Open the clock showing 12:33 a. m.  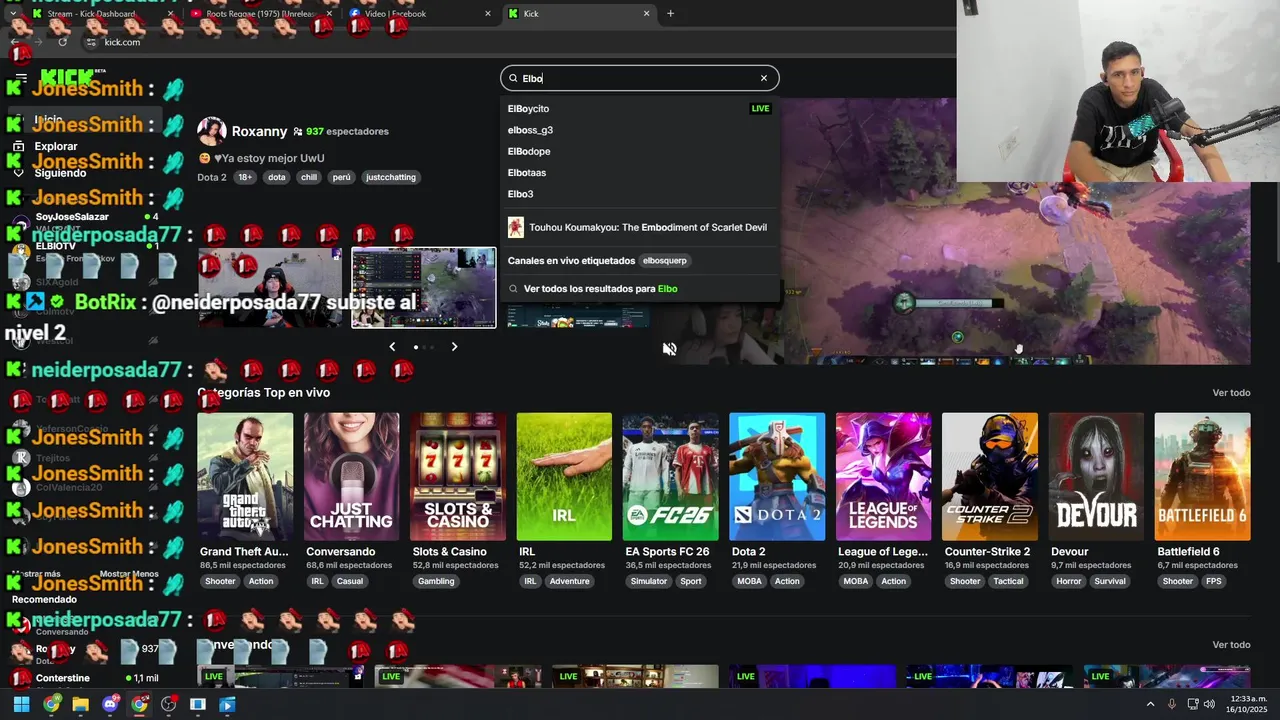pyautogui.click(x=1248, y=704)
